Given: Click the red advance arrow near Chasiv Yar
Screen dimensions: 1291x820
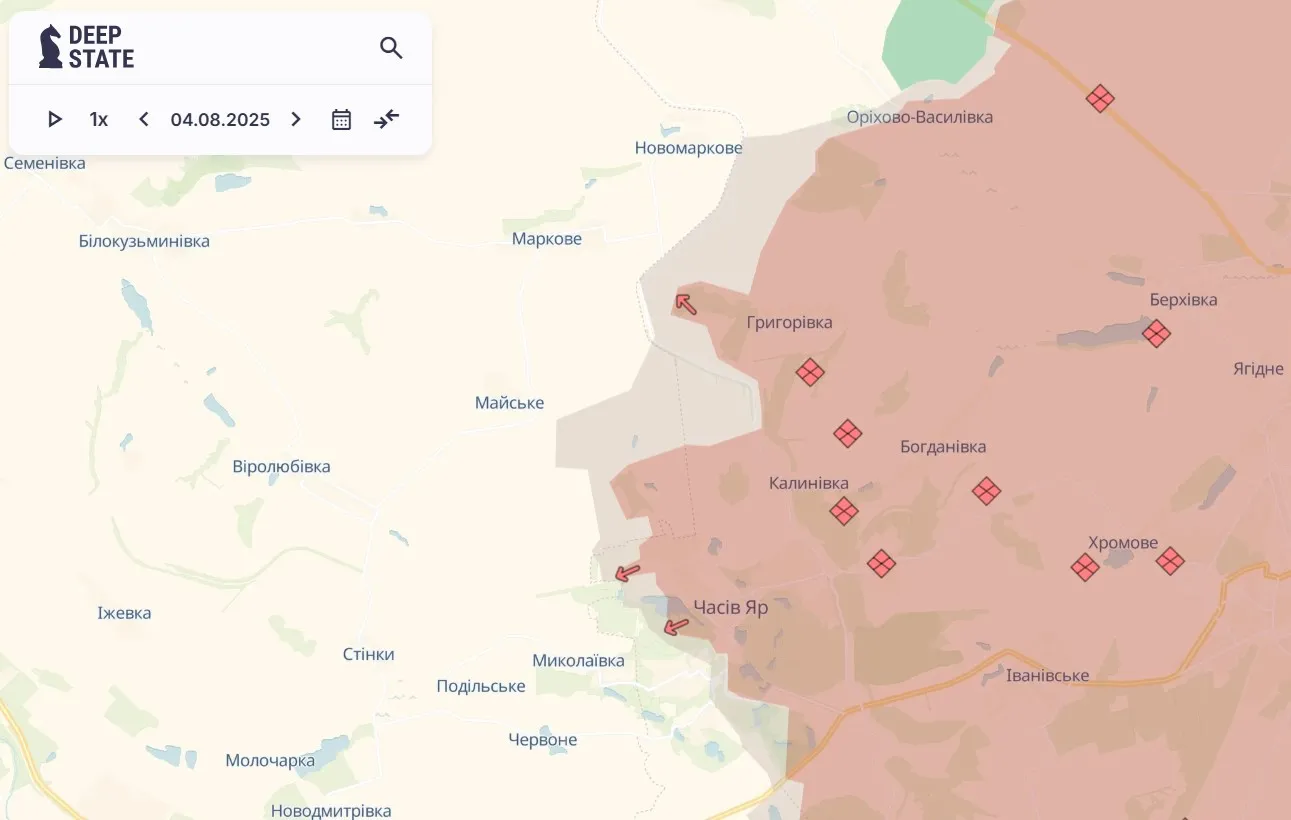Looking at the screenshot, I should tap(676, 626).
